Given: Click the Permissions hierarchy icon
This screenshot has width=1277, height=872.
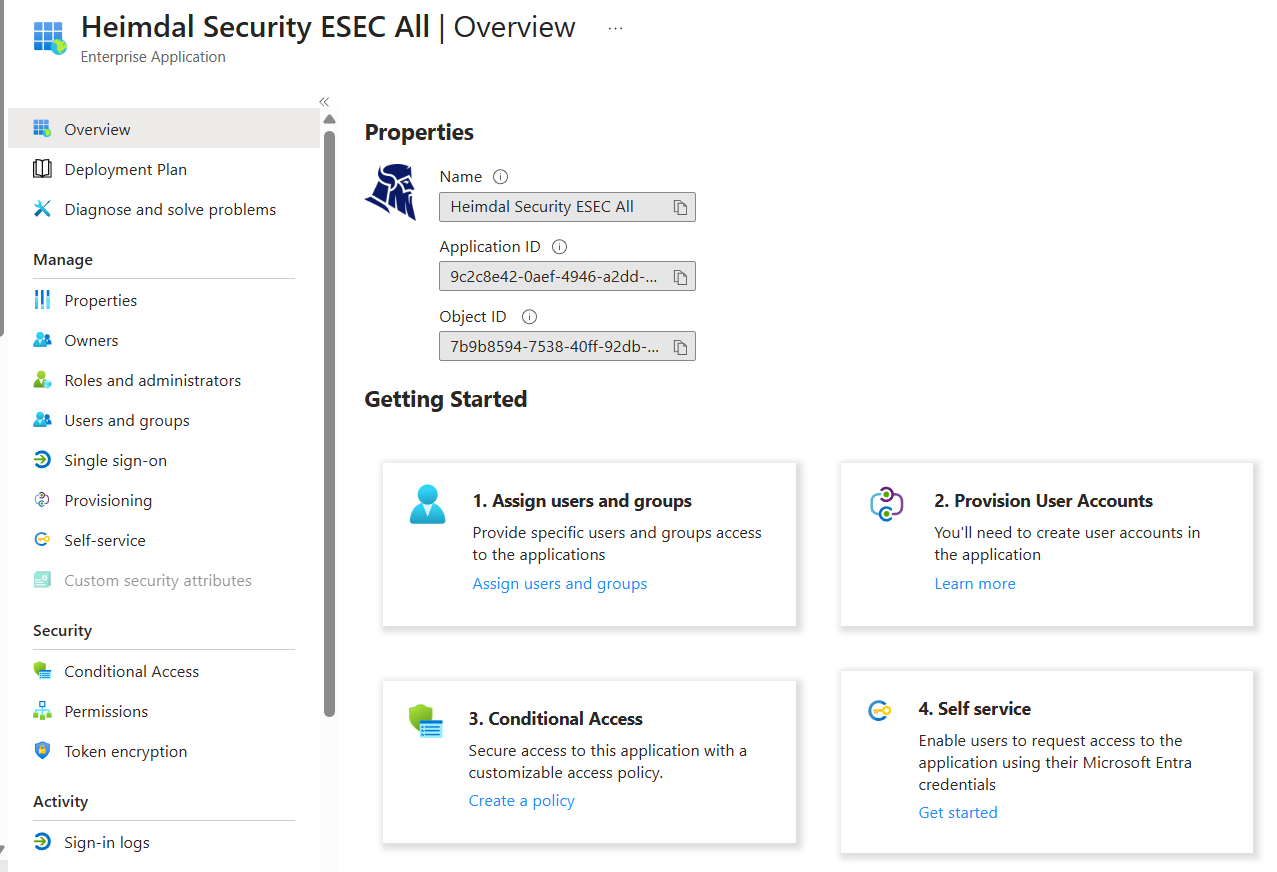Looking at the screenshot, I should (x=42, y=711).
